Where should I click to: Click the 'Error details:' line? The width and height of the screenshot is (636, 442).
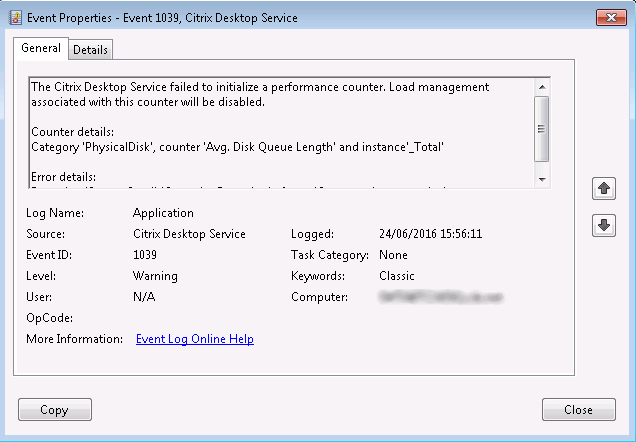64,177
